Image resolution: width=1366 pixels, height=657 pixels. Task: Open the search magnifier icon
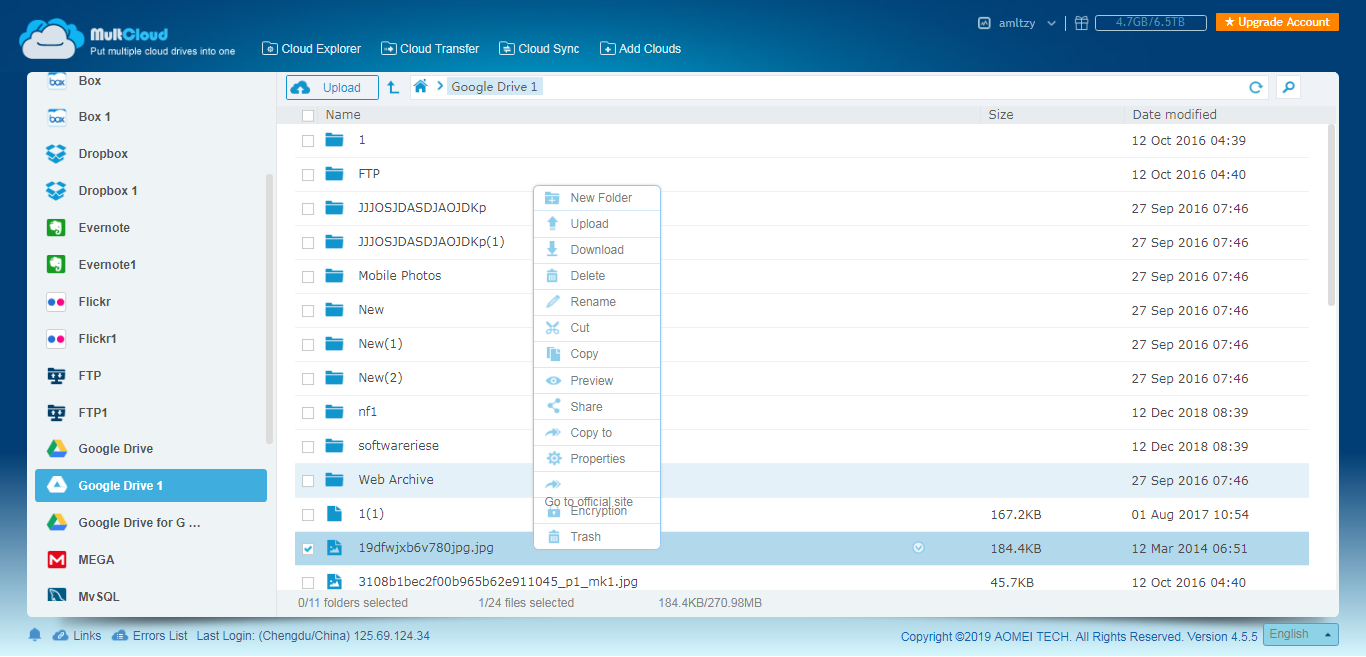[1289, 88]
